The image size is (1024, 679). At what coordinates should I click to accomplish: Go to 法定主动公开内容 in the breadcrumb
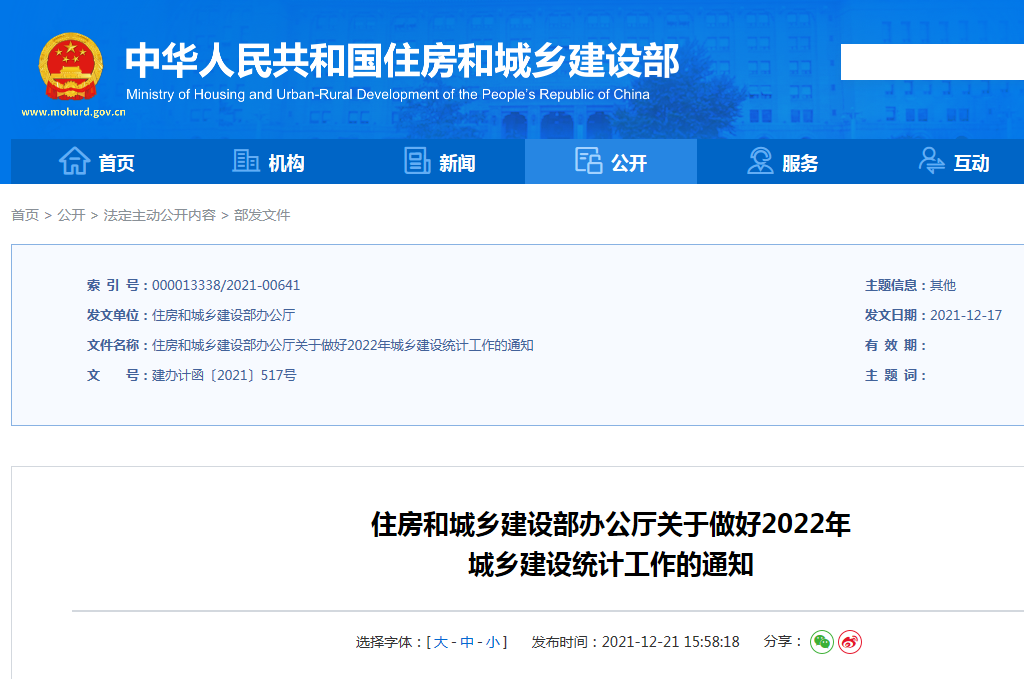(159, 215)
